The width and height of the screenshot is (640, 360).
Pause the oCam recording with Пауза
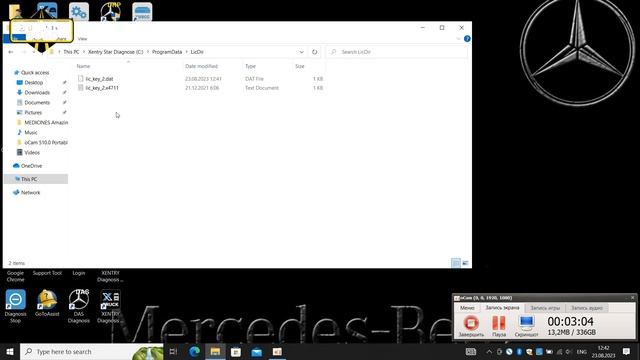click(x=499, y=326)
